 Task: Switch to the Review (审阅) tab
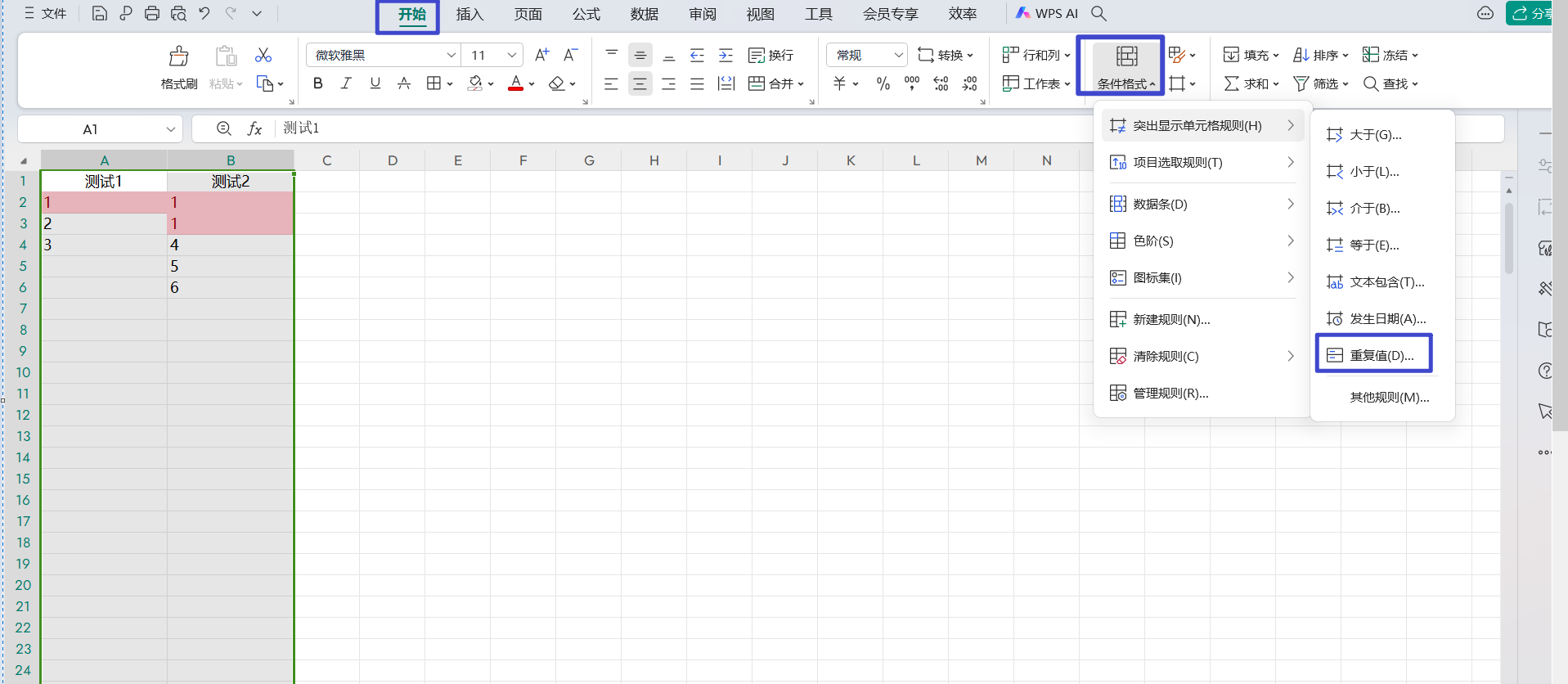(x=703, y=14)
